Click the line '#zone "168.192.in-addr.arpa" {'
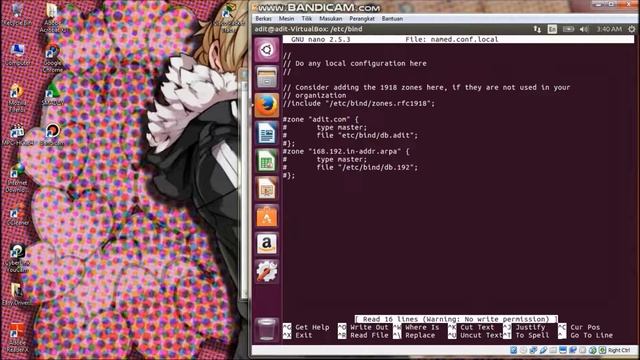This screenshot has height=360, width=640. (346, 151)
